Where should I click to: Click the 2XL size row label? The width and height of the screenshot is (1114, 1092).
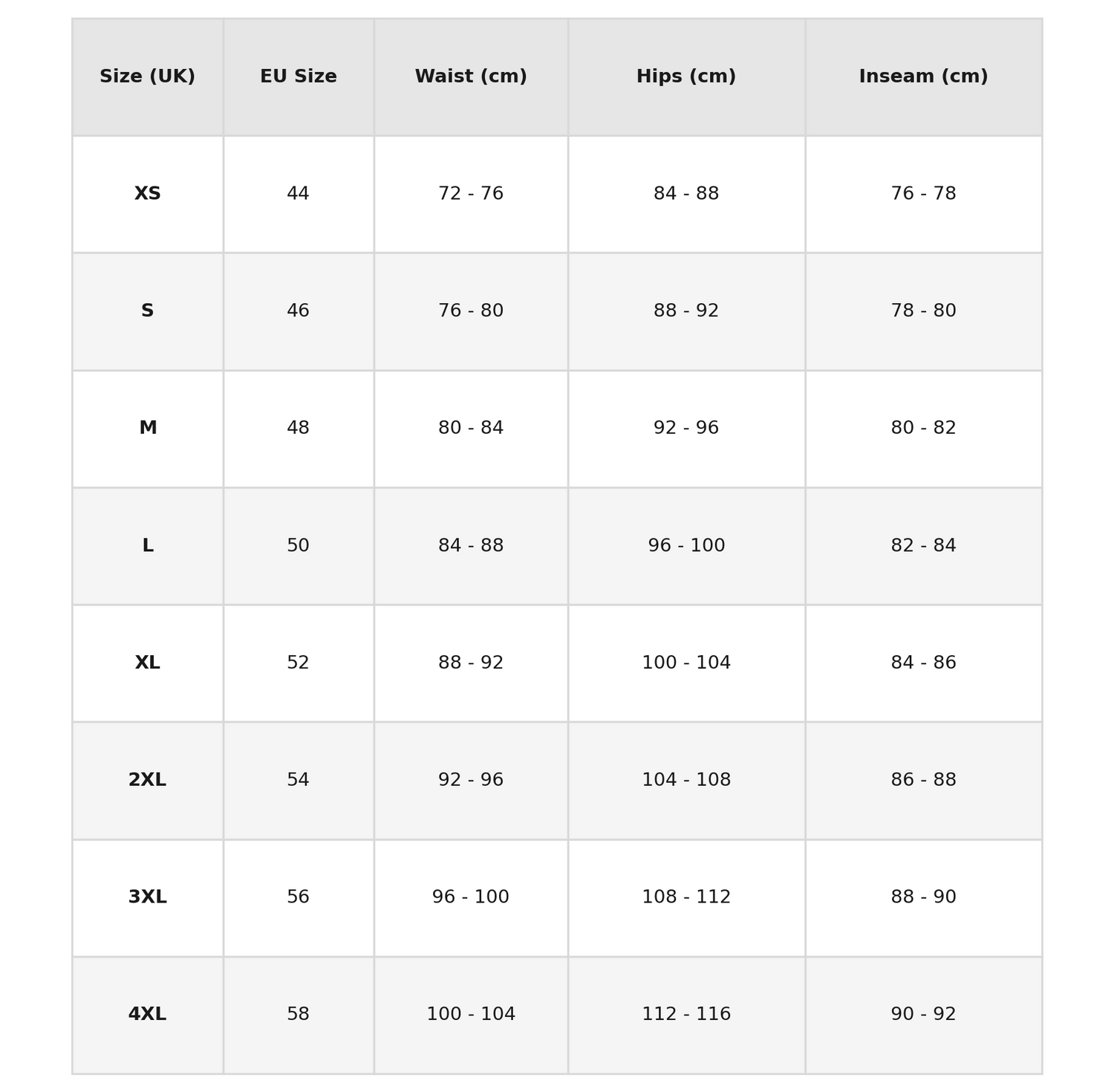tap(148, 780)
